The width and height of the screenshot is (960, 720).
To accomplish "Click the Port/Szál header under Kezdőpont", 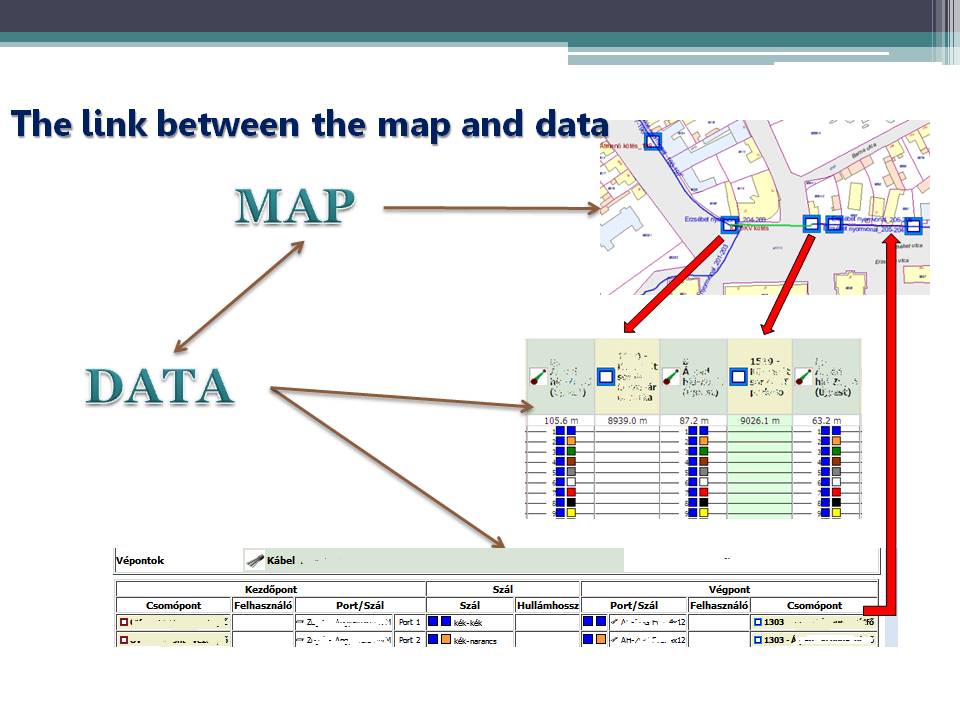I will [x=360, y=606].
